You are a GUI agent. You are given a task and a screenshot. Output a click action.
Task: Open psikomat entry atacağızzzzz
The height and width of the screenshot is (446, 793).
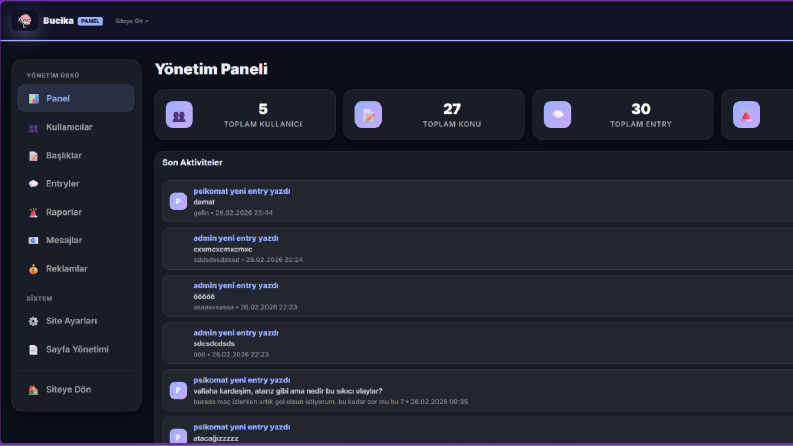(477, 431)
